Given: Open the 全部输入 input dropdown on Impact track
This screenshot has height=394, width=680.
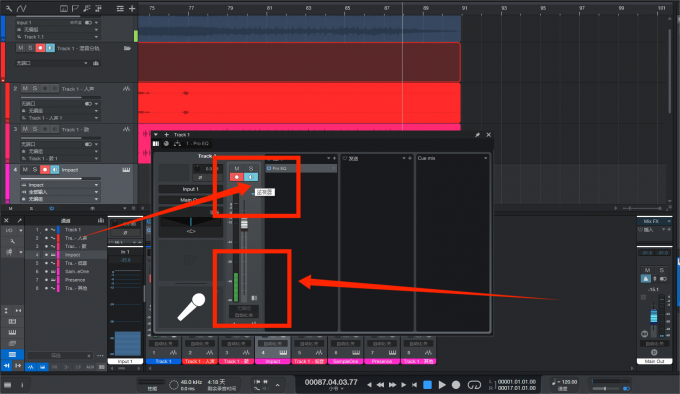Looking at the screenshot, I should 60,192.
